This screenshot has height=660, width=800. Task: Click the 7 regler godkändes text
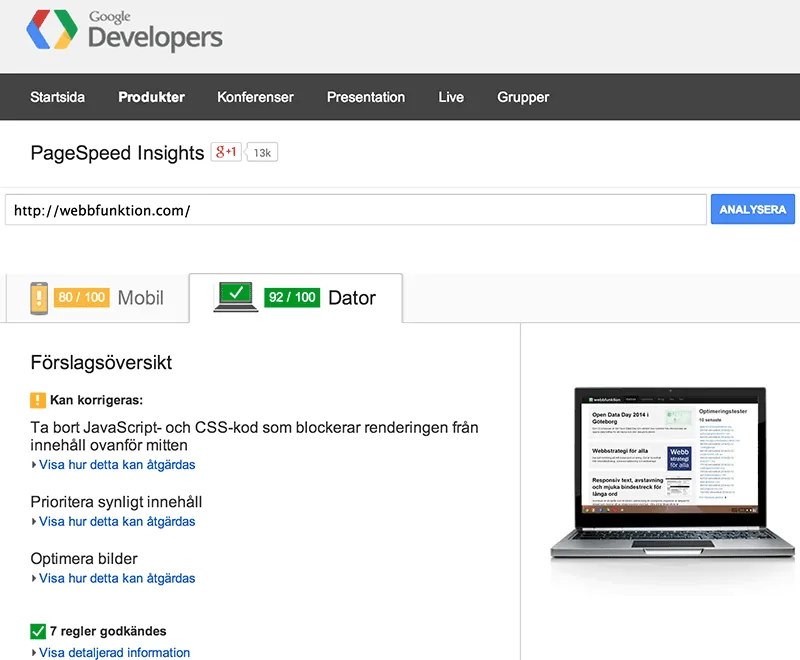click(x=108, y=631)
